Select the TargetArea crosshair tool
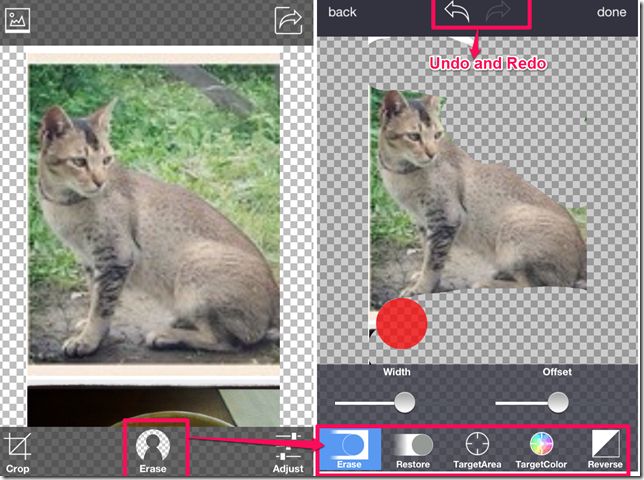644x480 pixels. point(477,449)
